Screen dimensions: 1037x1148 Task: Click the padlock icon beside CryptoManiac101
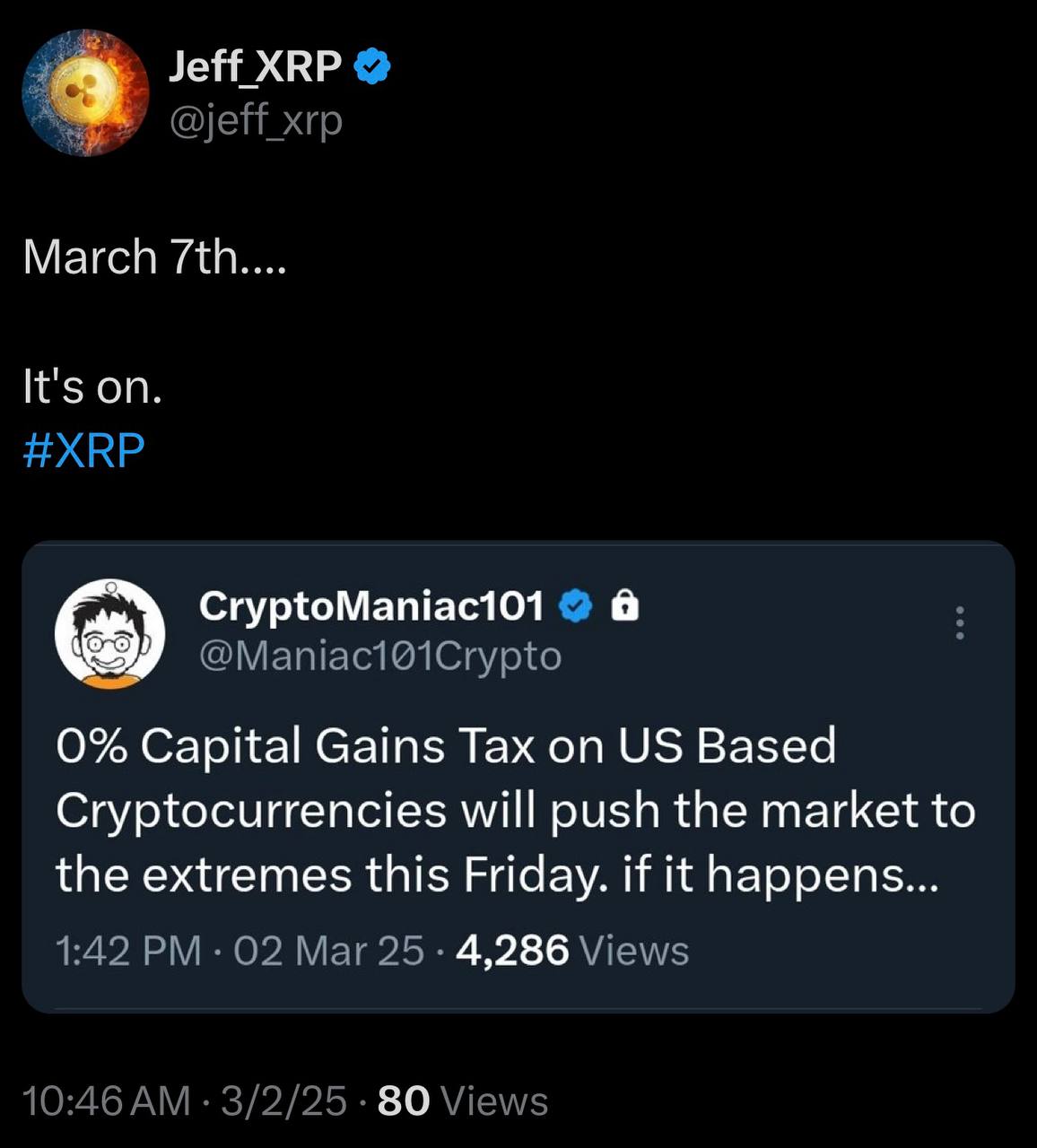pyautogui.click(x=624, y=607)
